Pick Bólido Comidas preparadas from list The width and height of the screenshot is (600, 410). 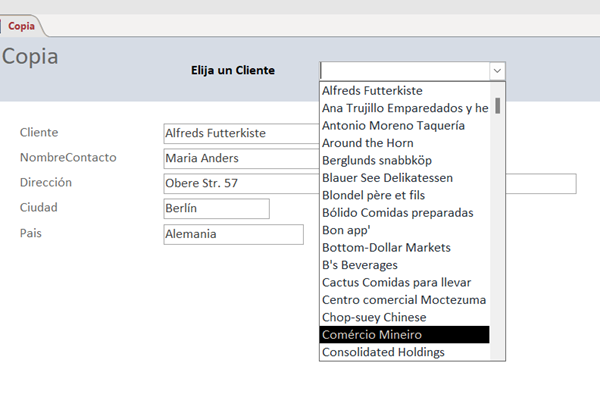(x=404, y=213)
